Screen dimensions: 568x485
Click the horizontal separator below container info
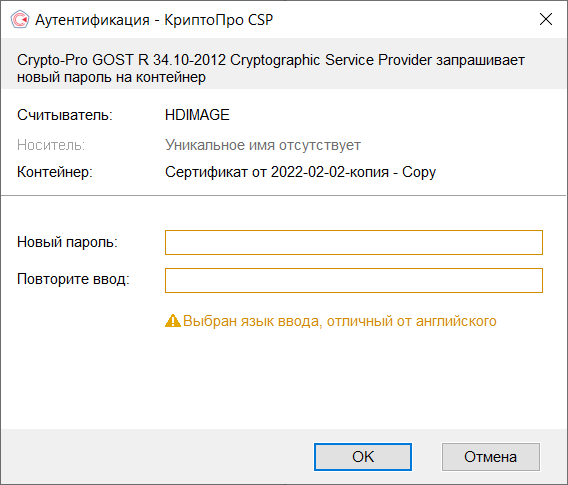pos(284,196)
